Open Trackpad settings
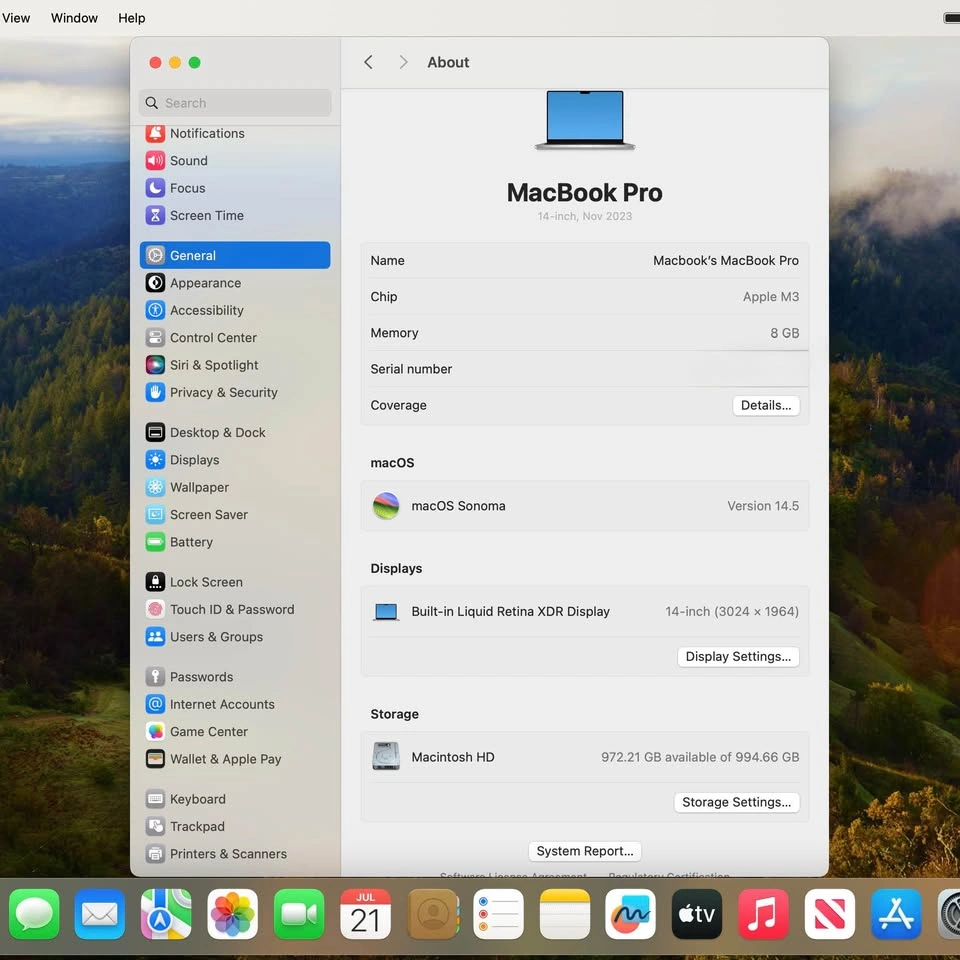The width and height of the screenshot is (960, 960). [234, 826]
